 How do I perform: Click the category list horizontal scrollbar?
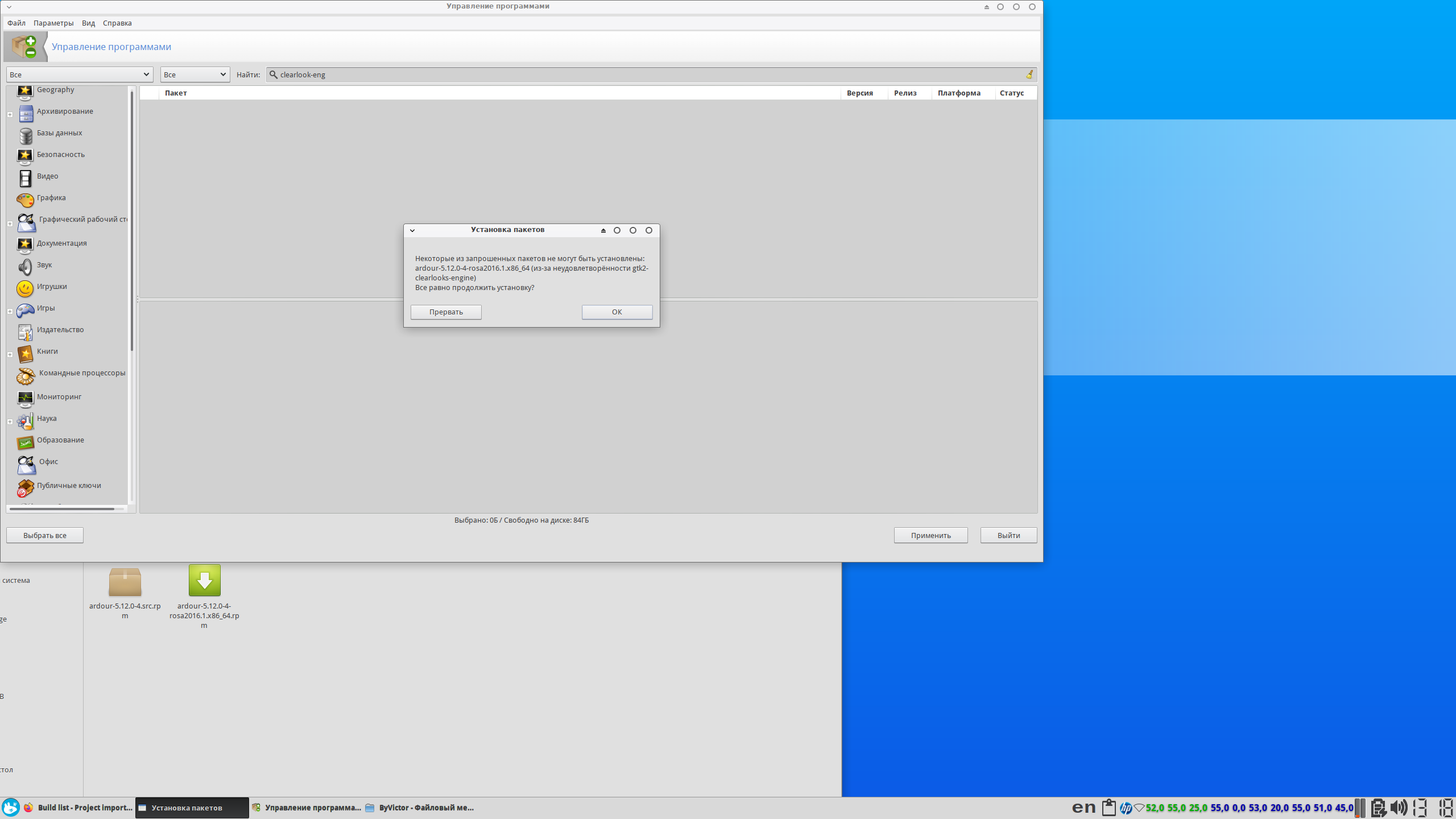tap(63, 508)
